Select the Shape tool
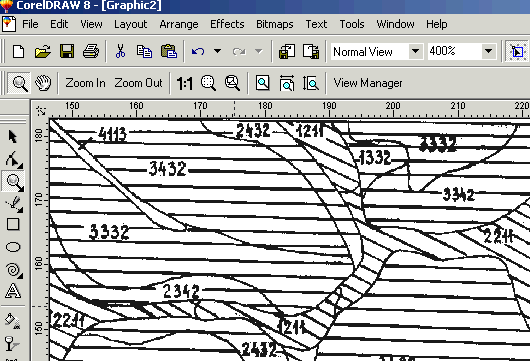Screen dimensions: 530x361 click(x=14, y=159)
